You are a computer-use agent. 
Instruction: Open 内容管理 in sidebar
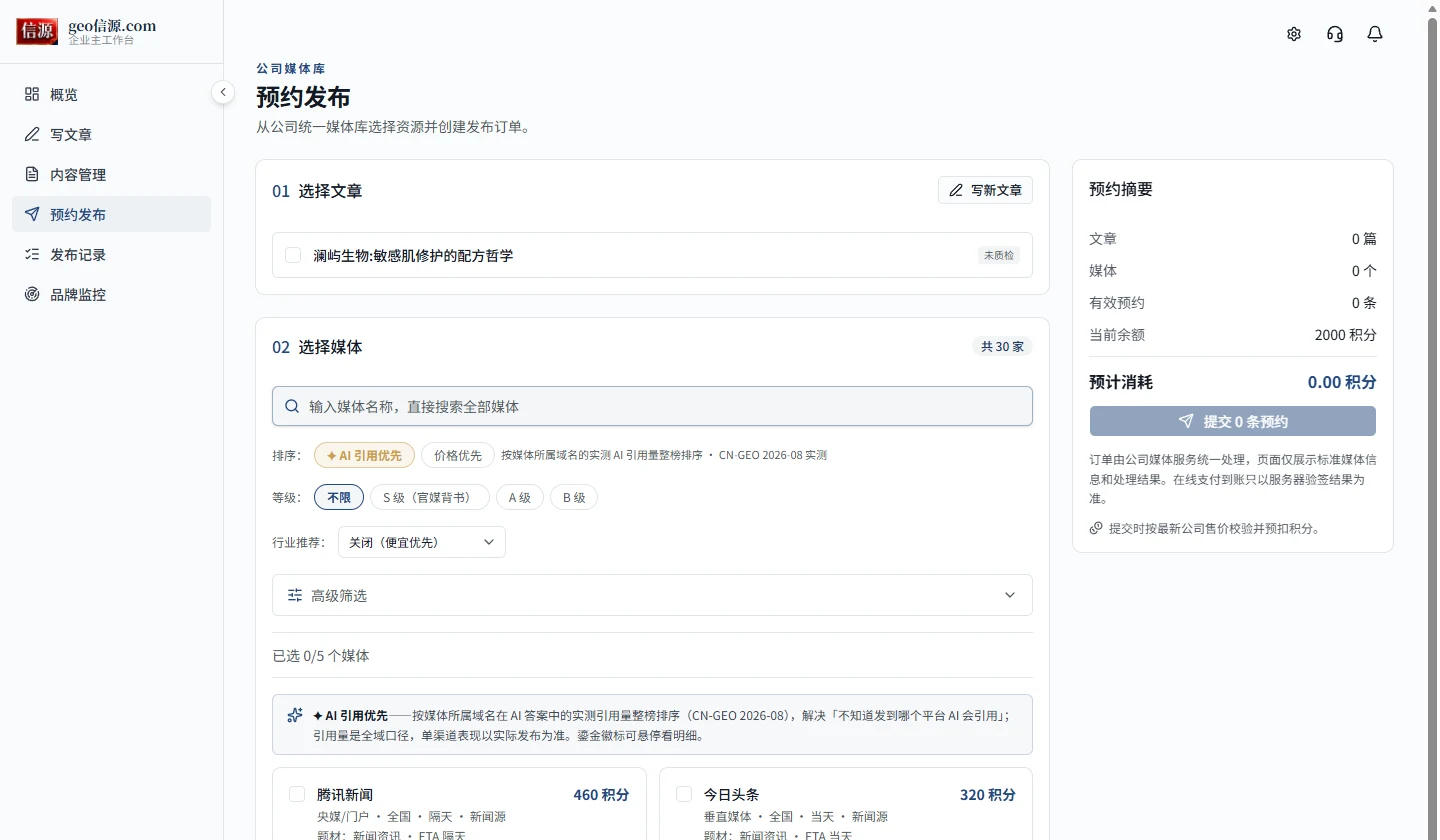tap(111, 174)
